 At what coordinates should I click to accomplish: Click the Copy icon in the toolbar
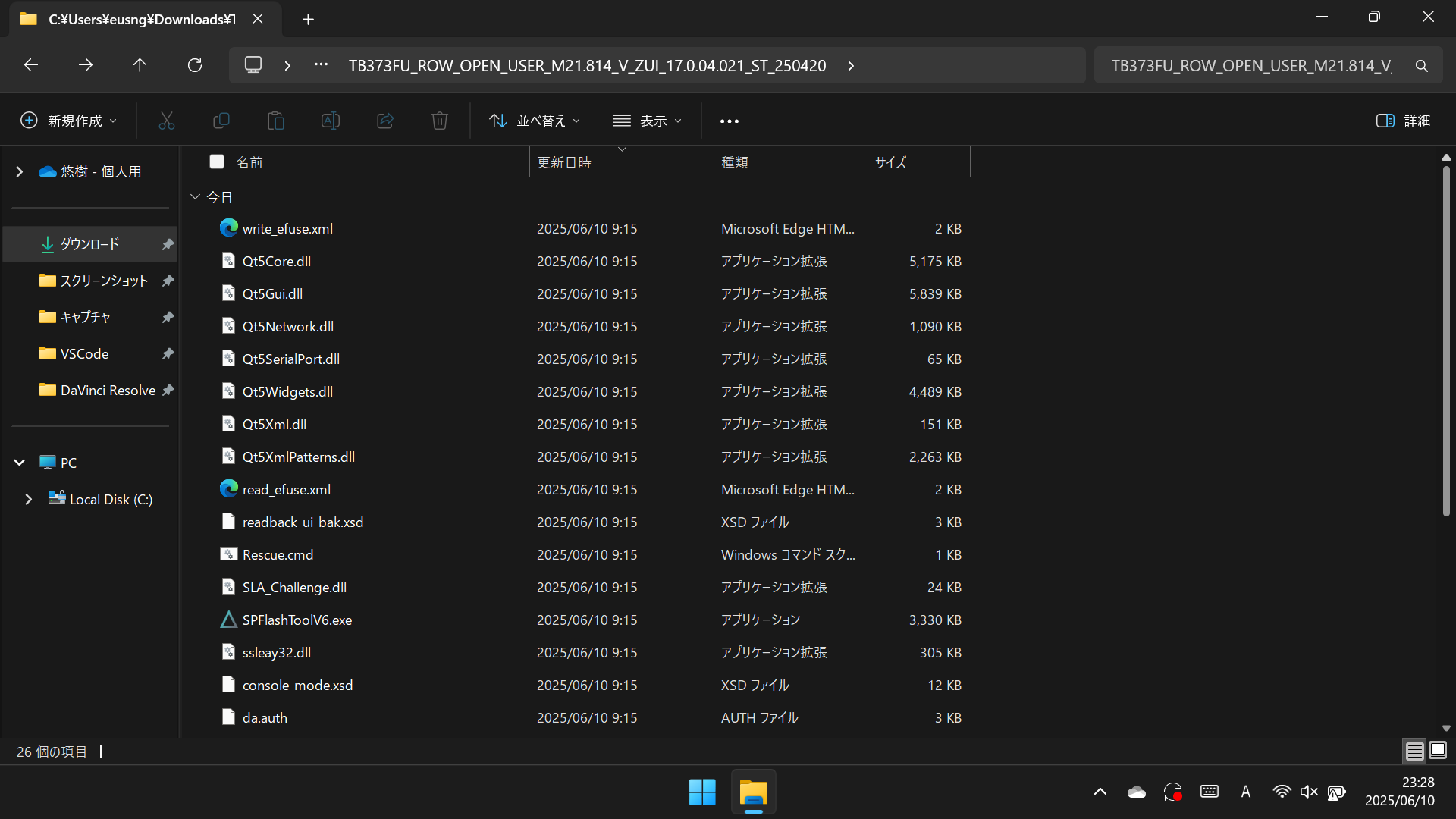click(x=221, y=121)
